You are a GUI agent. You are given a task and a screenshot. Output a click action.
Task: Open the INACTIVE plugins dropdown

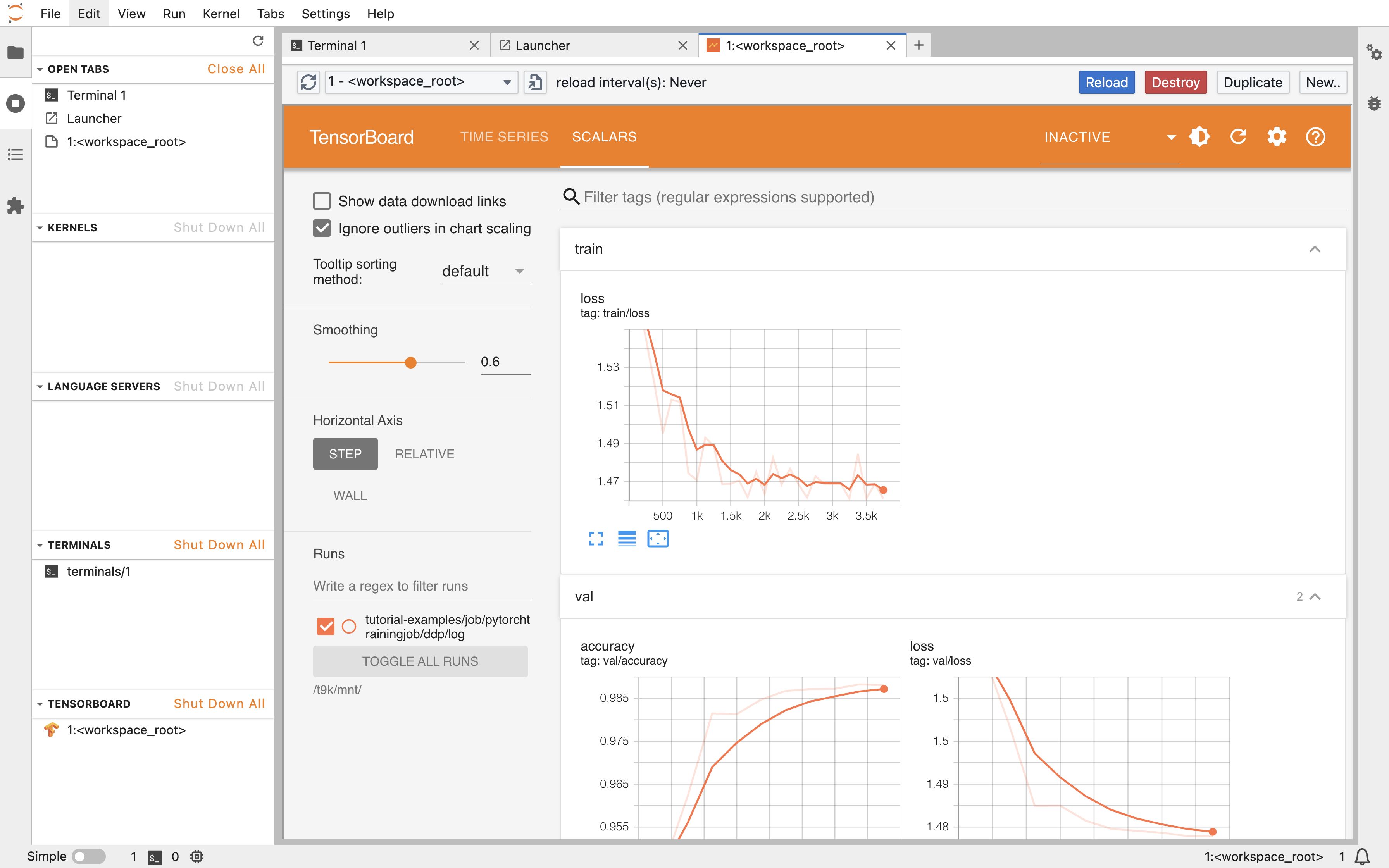tap(1110, 137)
